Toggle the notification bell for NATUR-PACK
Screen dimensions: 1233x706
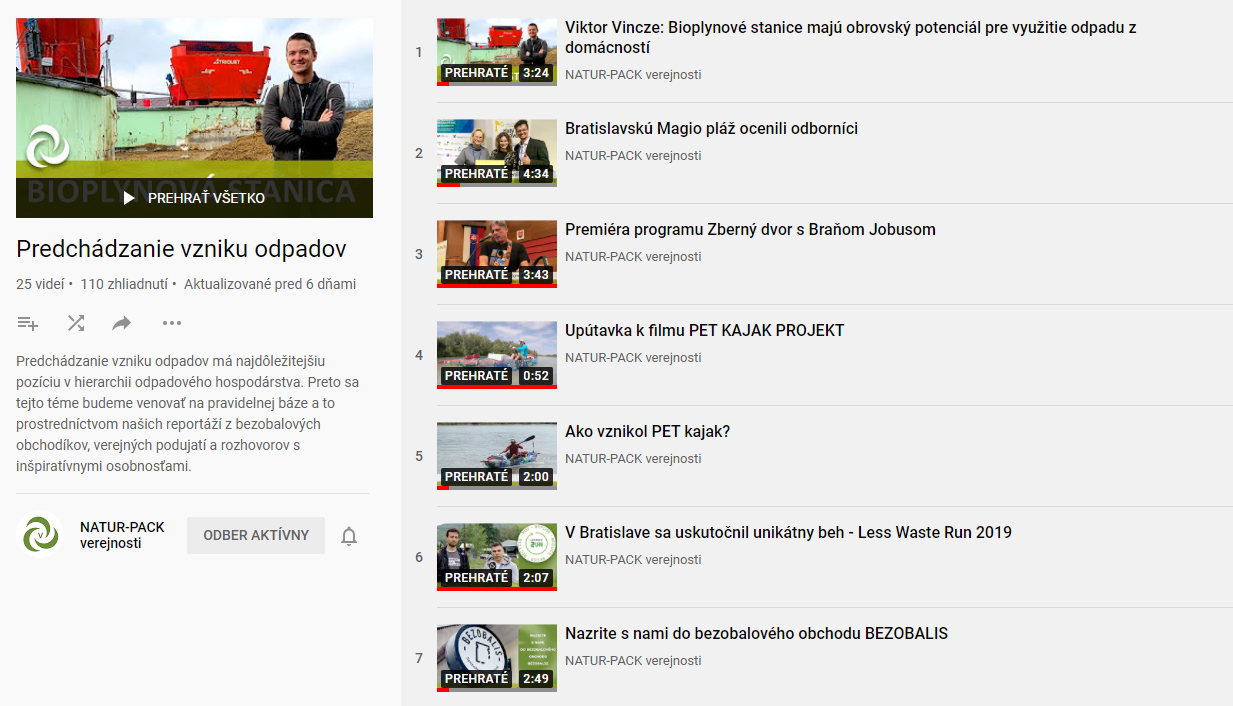pyautogui.click(x=349, y=536)
